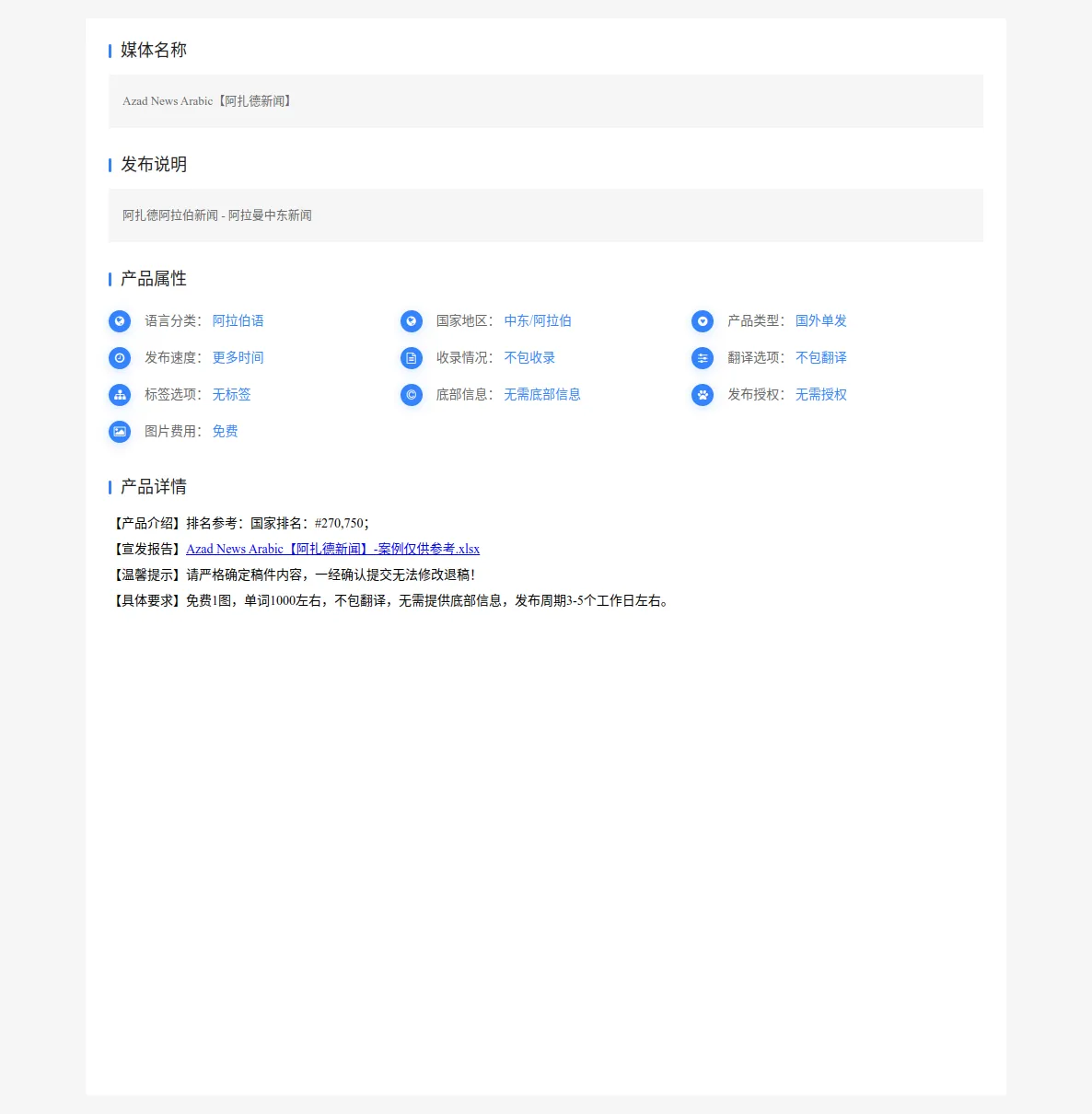This screenshot has height=1114, width=1092.
Task: Click the media name field Azad News Arabic【阿扎德新闻】
Action: pos(546,101)
